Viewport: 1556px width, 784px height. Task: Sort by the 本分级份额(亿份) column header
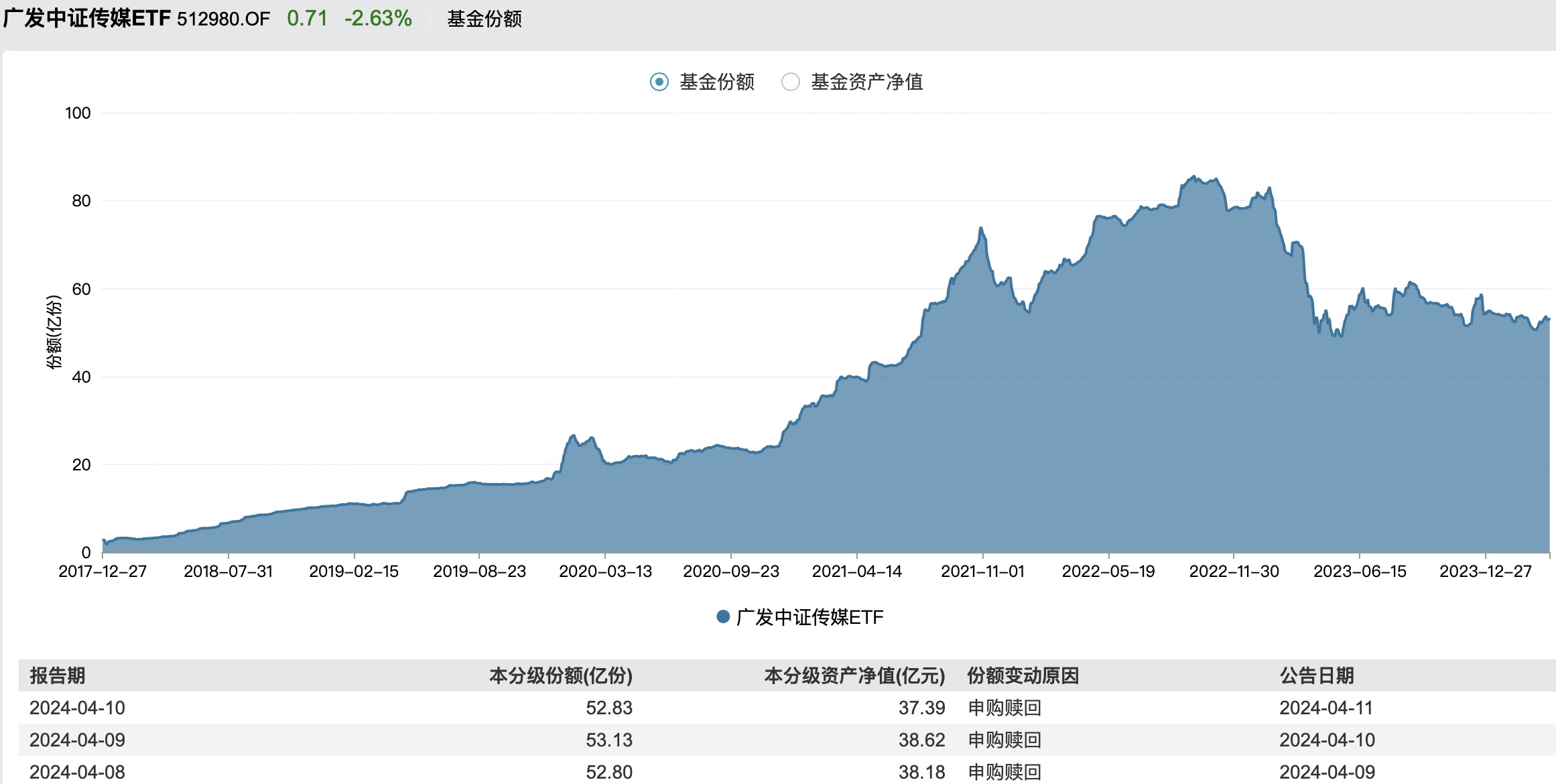(x=563, y=676)
